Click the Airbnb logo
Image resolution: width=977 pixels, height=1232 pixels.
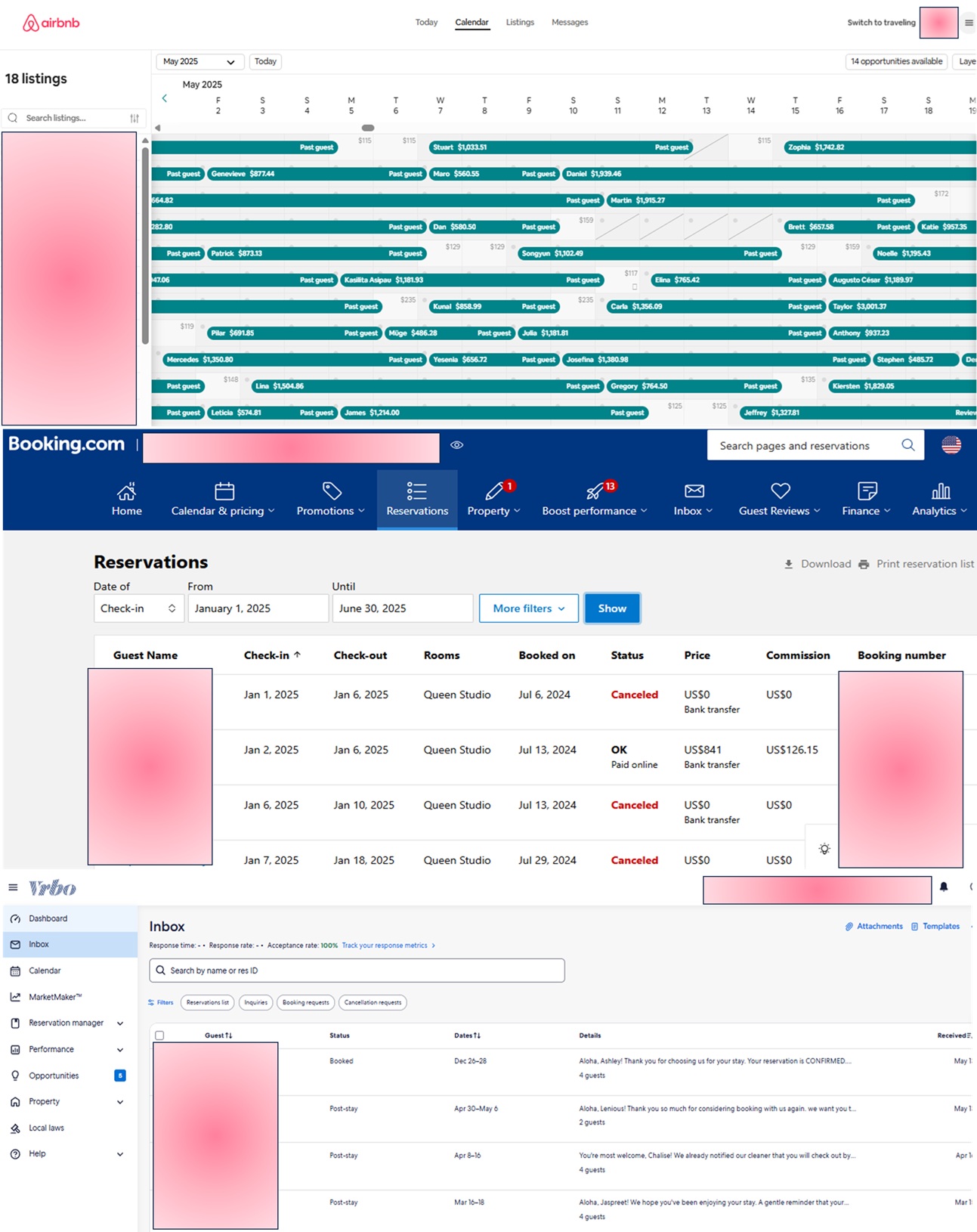point(51,23)
